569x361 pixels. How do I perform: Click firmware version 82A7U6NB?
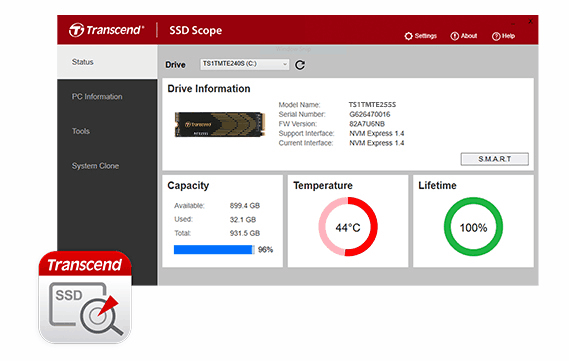(367, 124)
